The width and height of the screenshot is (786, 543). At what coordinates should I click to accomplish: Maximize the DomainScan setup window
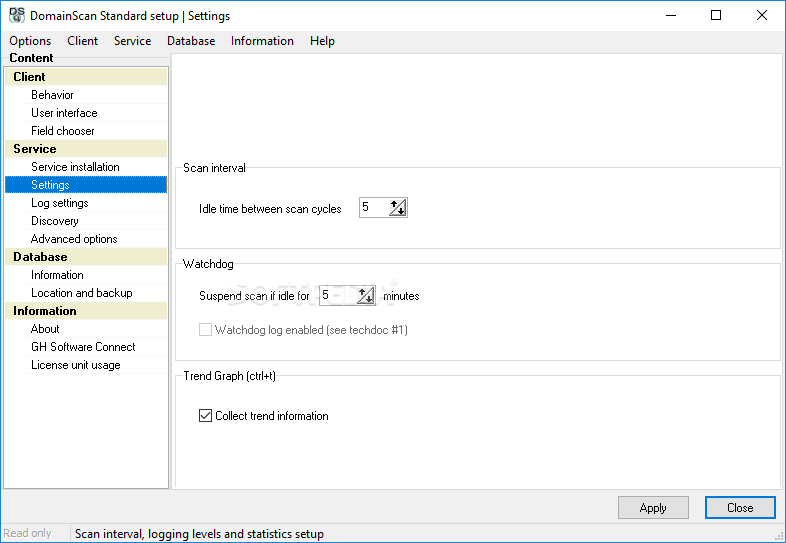coord(716,16)
